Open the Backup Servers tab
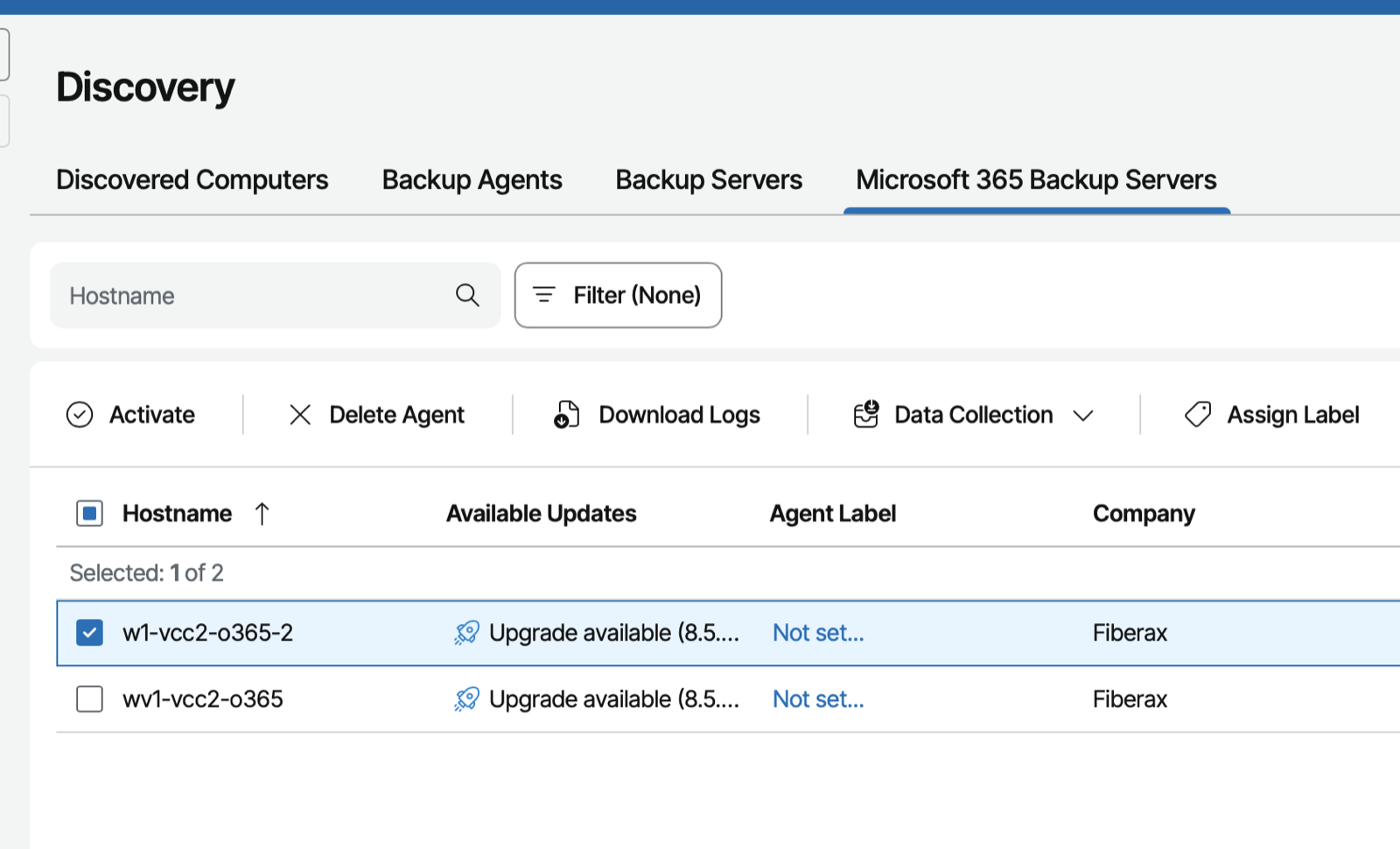This screenshot has width=1400, height=849. (709, 180)
